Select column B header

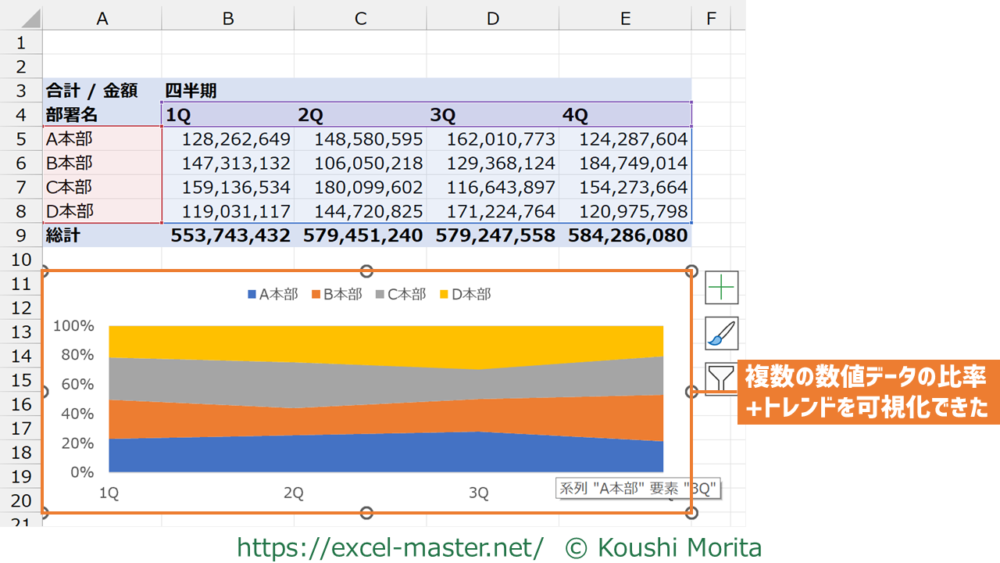click(228, 17)
